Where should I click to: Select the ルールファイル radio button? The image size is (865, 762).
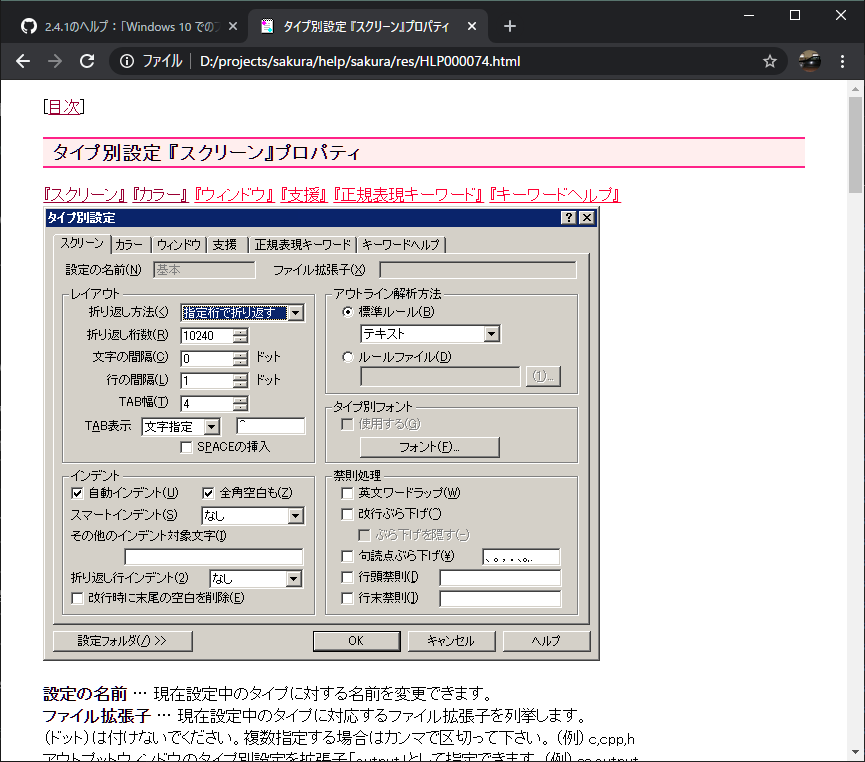click(x=347, y=357)
